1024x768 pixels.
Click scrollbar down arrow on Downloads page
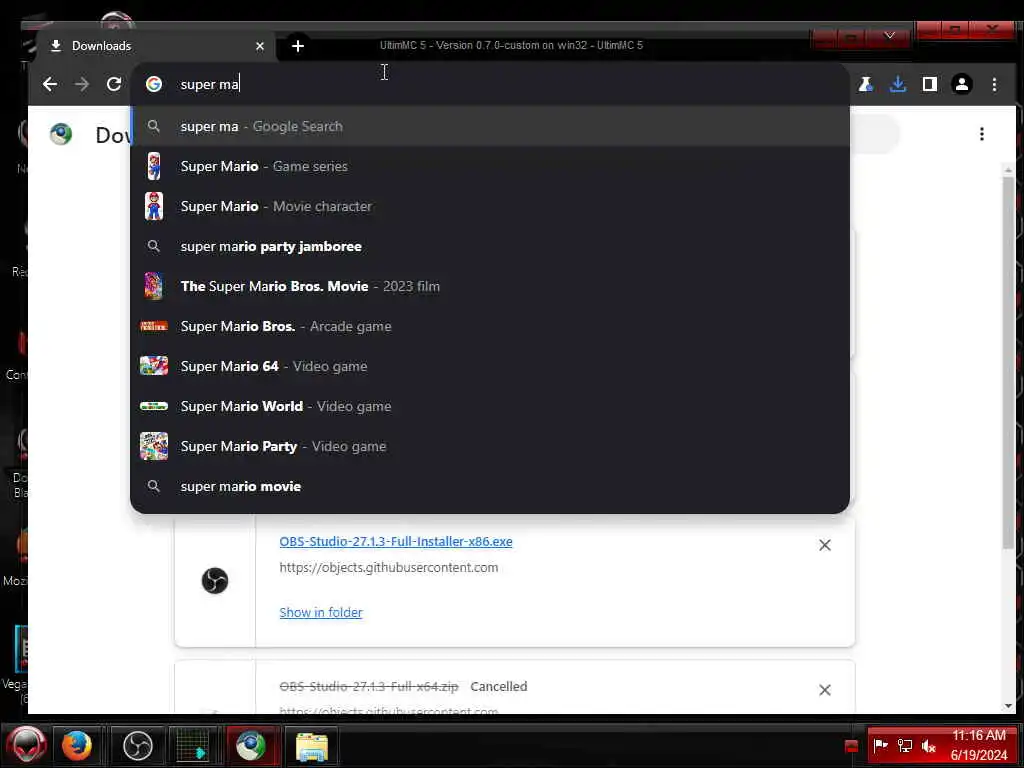click(x=1008, y=705)
